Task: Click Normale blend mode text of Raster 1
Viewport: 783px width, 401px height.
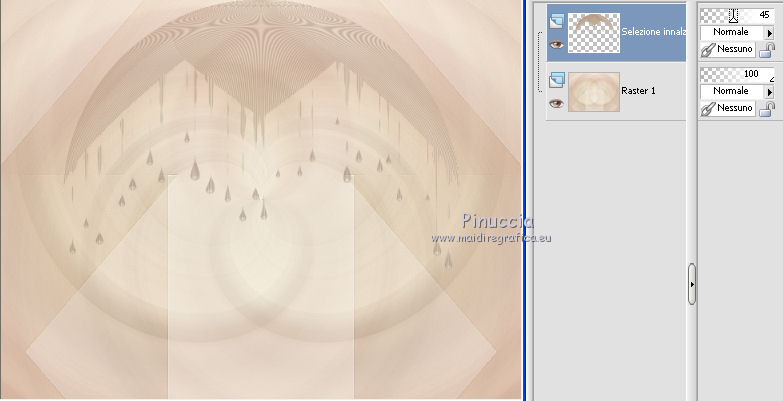Action: coord(731,91)
